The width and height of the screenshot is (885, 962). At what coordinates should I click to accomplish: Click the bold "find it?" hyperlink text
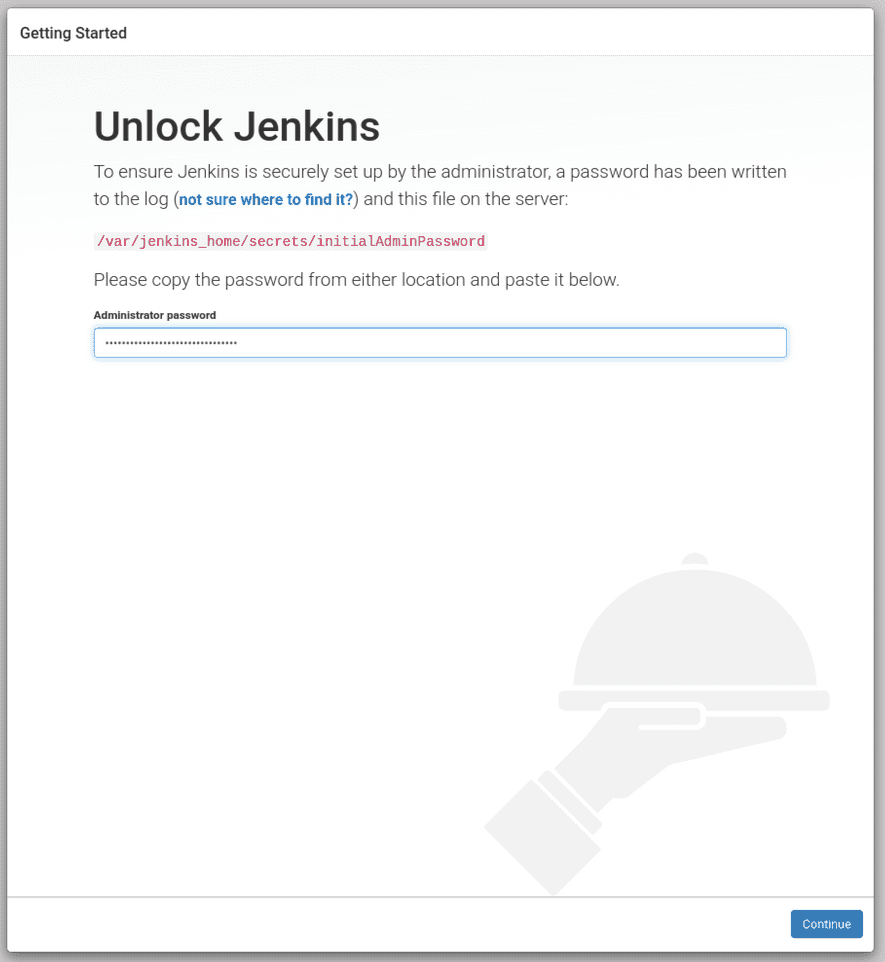click(x=330, y=199)
